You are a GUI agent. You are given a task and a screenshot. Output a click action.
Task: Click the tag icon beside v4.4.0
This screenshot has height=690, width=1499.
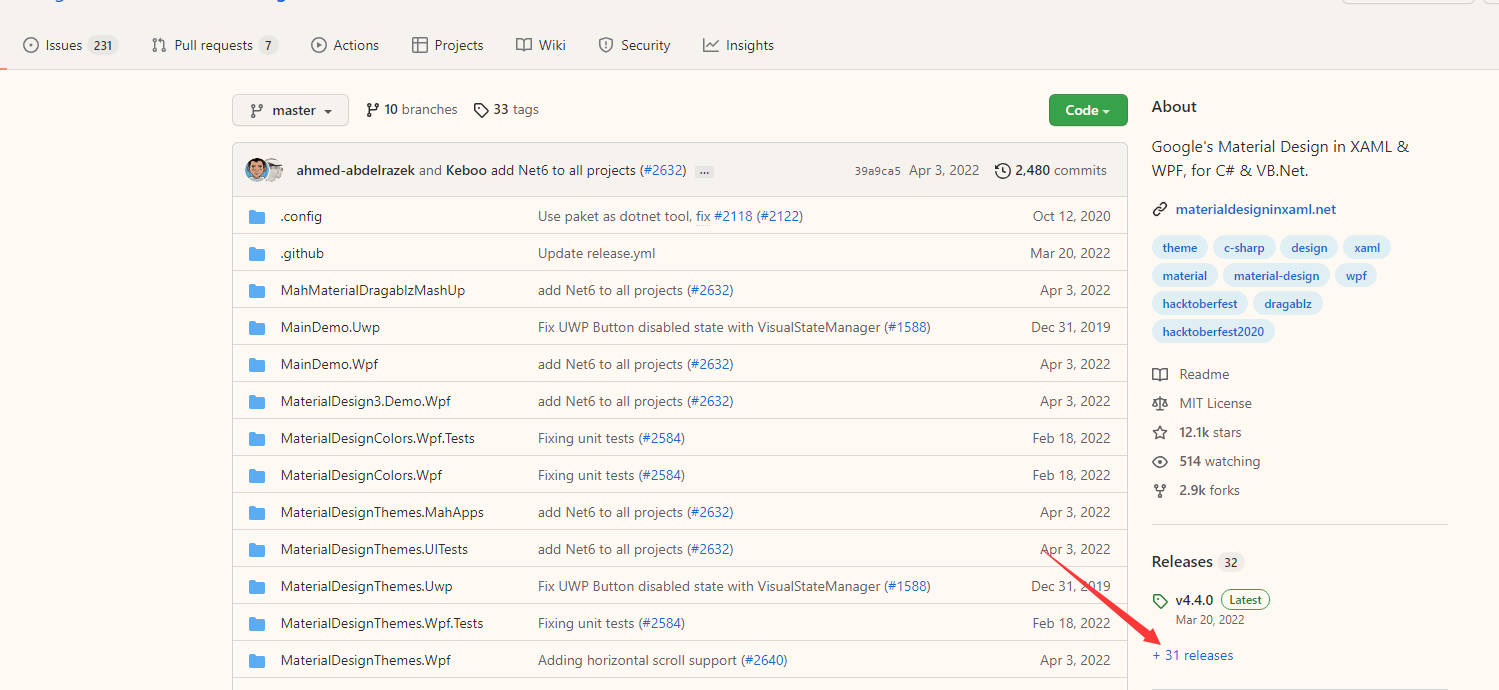[1160, 601]
